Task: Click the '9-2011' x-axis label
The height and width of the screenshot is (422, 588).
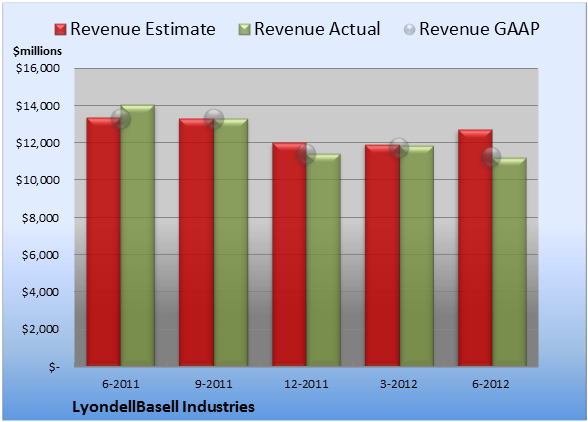Action: click(214, 384)
